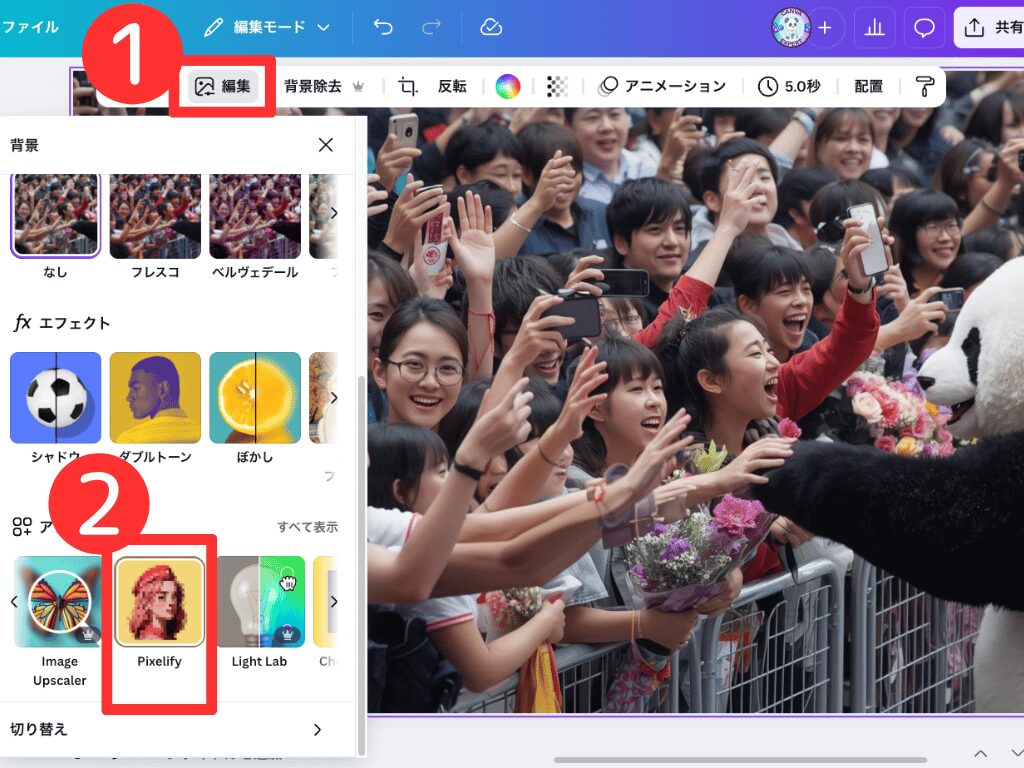Click the cloud save status icon
Image resolution: width=1024 pixels, height=768 pixels.
(x=491, y=28)
